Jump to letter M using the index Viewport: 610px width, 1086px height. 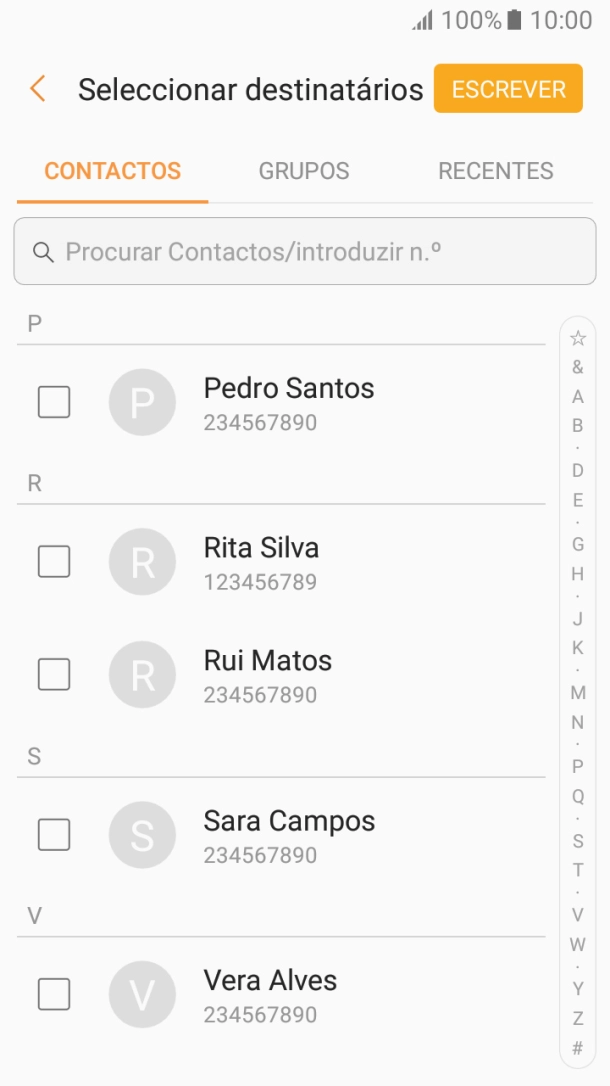[x=578, y=691]
